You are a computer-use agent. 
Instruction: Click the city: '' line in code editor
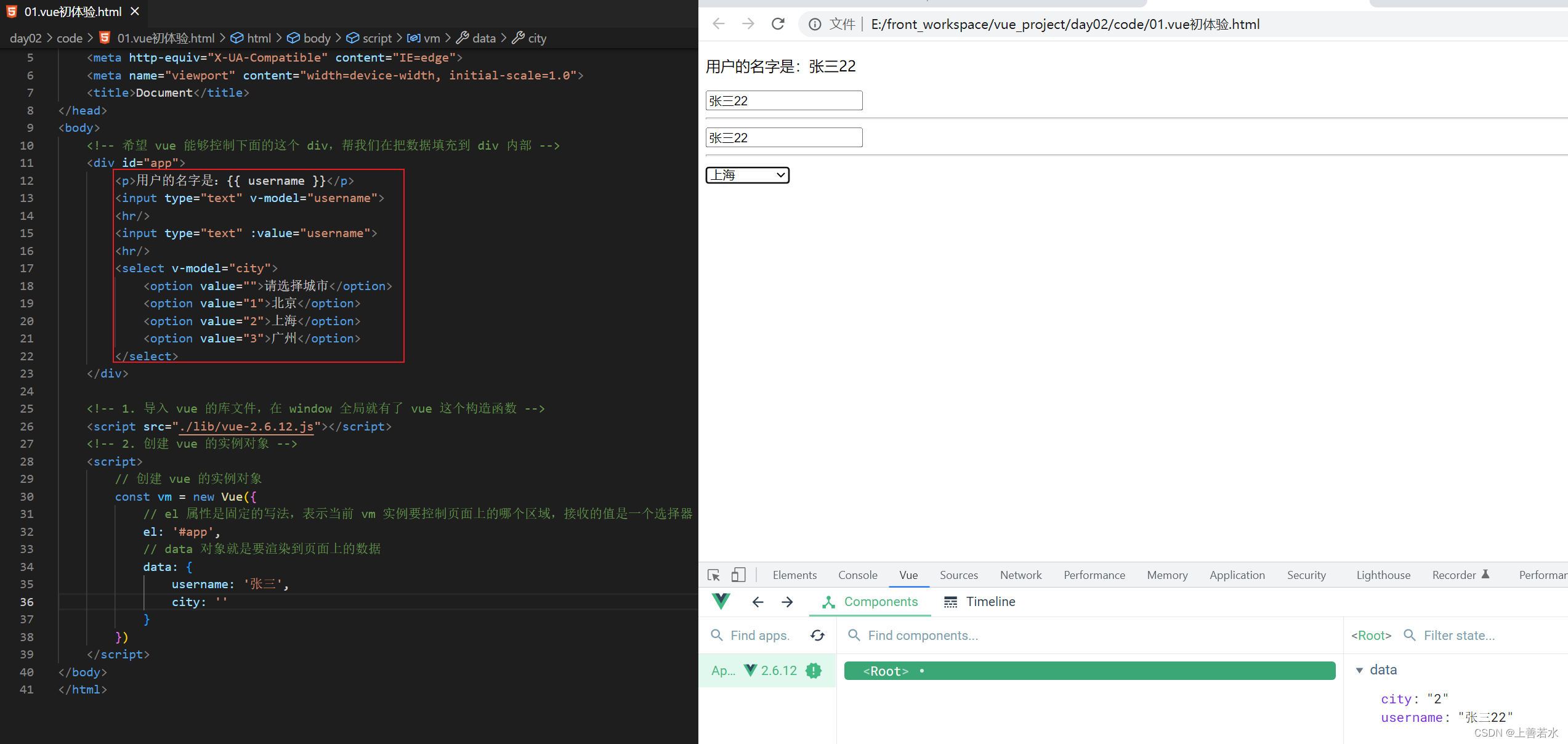(x=200, y=602)
